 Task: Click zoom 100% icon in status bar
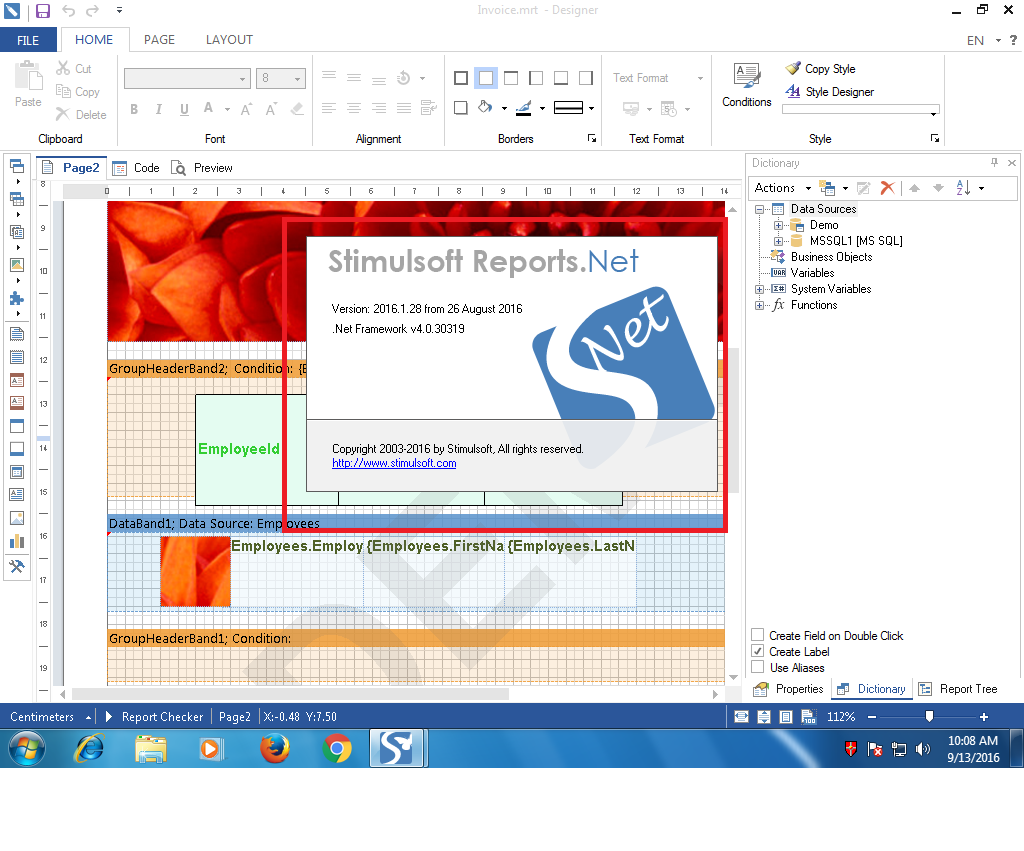[808, 716]
